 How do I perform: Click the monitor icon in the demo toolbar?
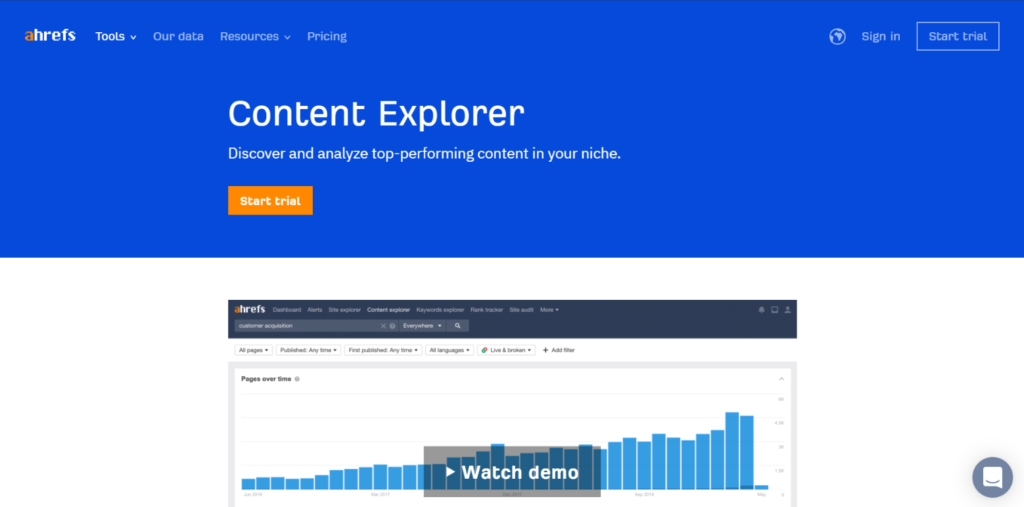click(x=774, y=310)
